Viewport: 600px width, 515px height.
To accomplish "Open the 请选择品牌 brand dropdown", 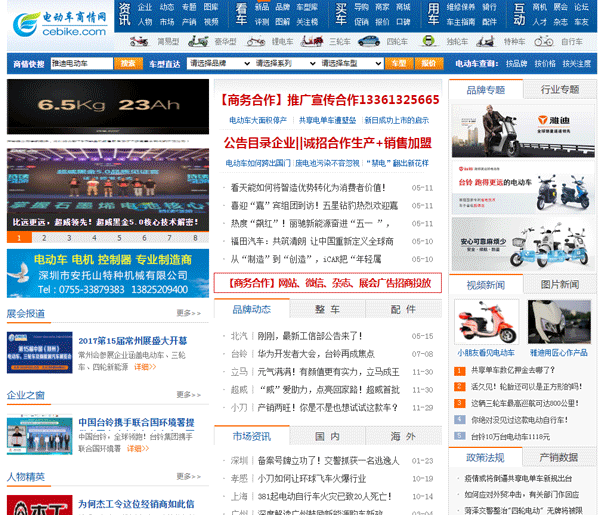I will (219, 64).
